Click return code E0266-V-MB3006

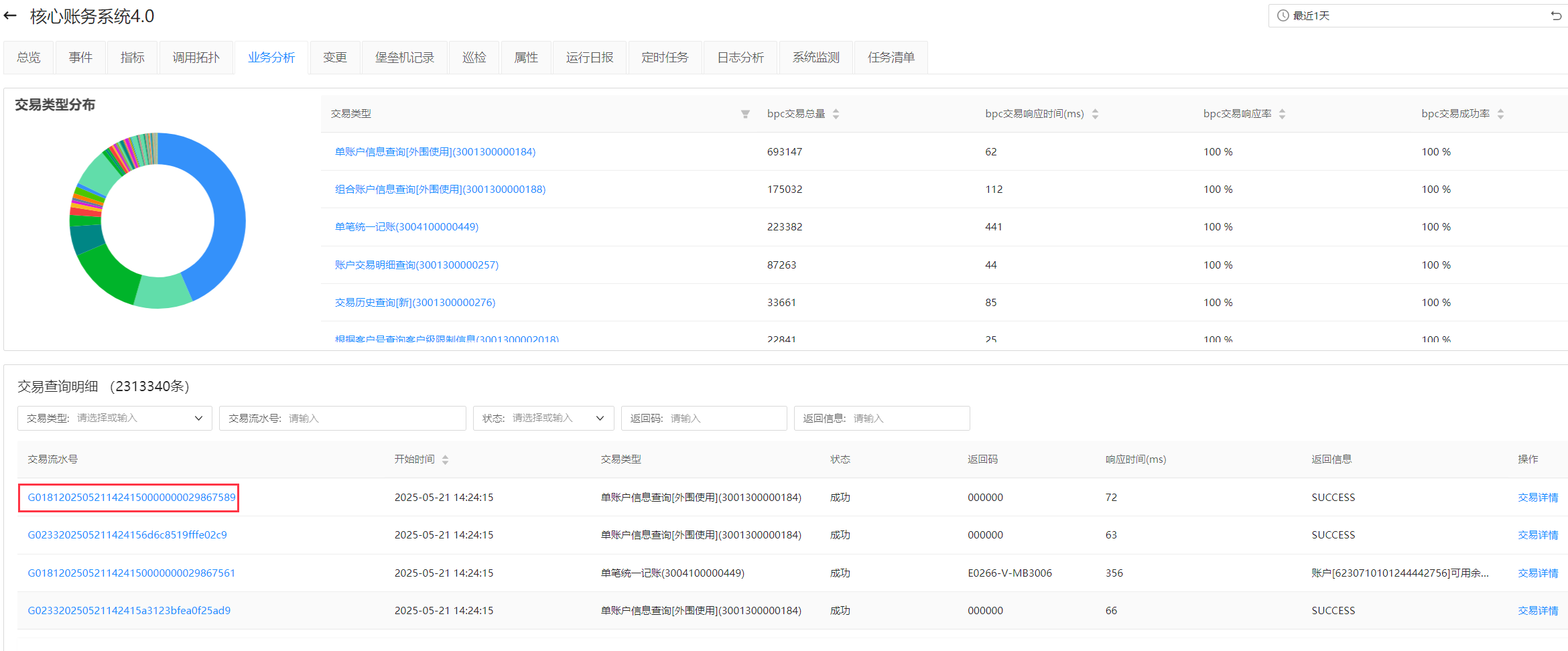(1010, 573)
